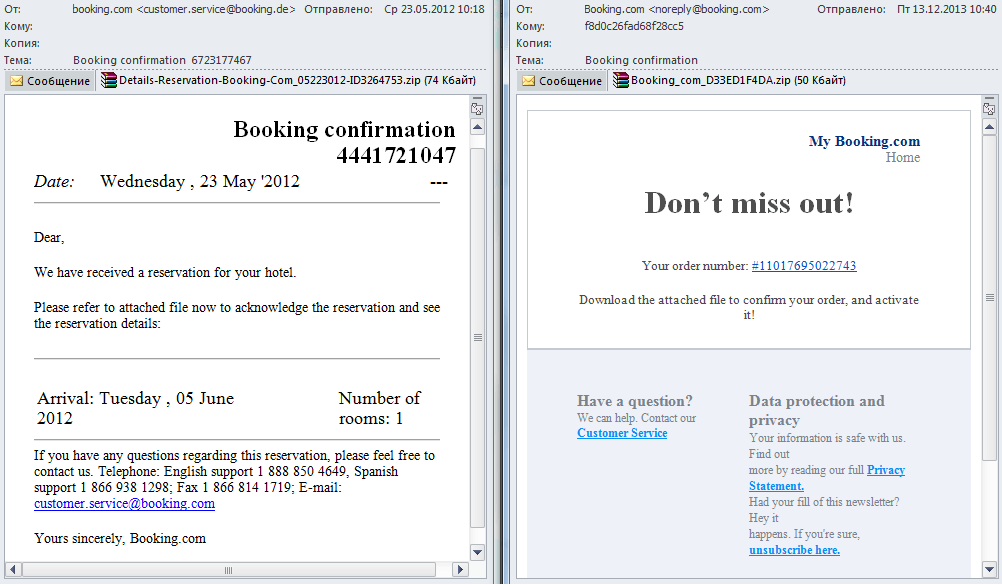The width and height of the screenshot is (1002, 586).
Task: Follow the Customer Service link
Action: tap(622, 433)
